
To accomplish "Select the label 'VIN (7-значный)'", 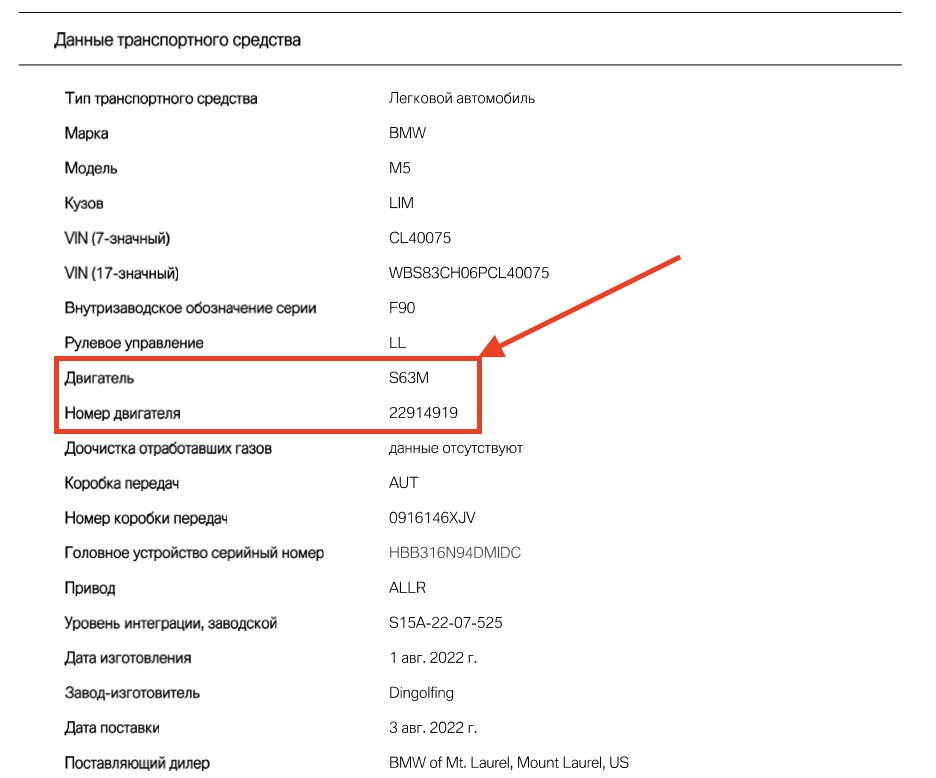I will coord(117,238).
